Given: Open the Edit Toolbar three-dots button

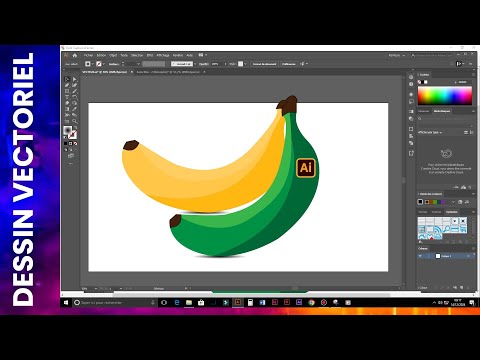Looking at the screenshot, I should coord(71,164).
